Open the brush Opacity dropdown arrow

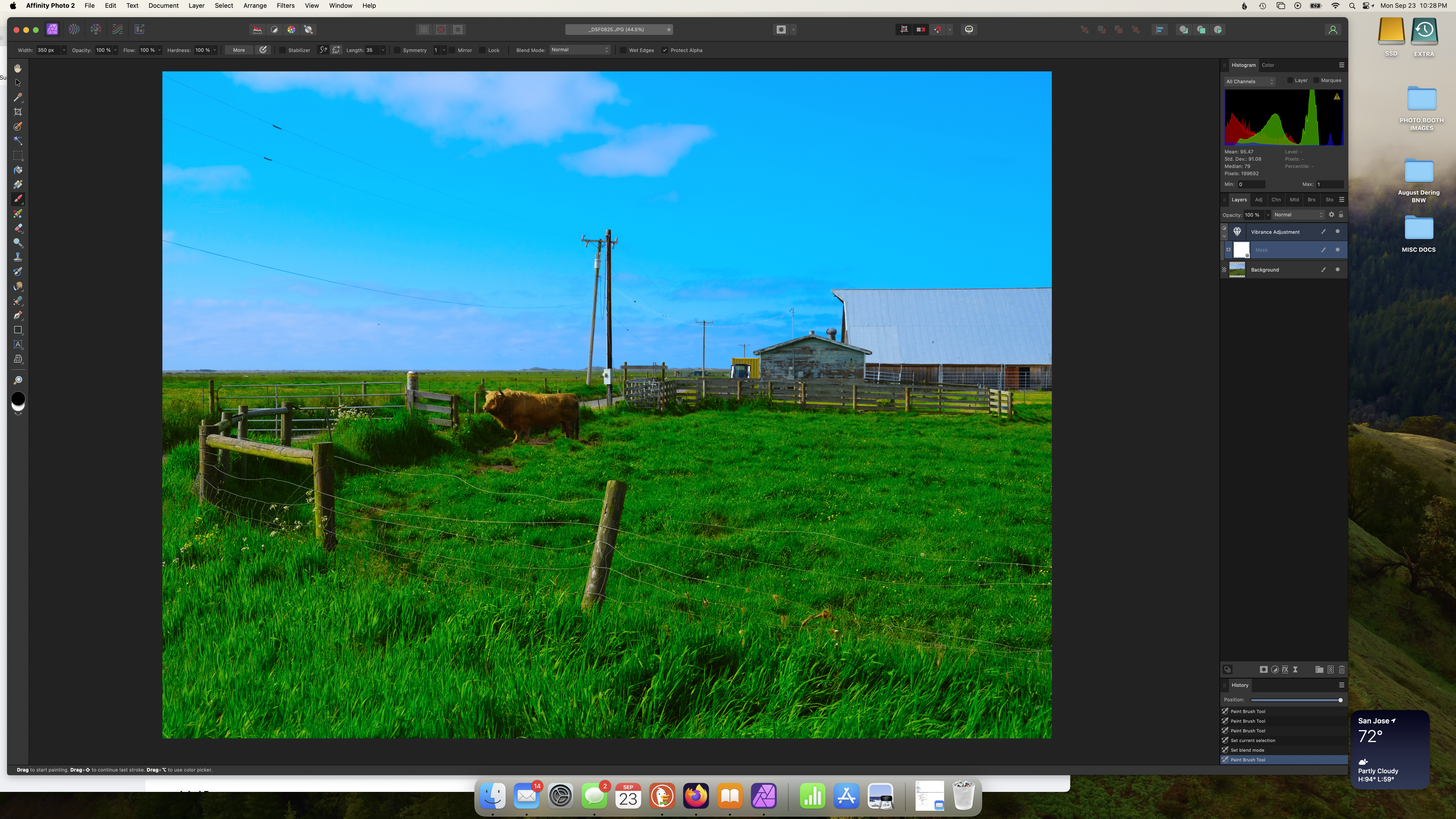(115, 50)
